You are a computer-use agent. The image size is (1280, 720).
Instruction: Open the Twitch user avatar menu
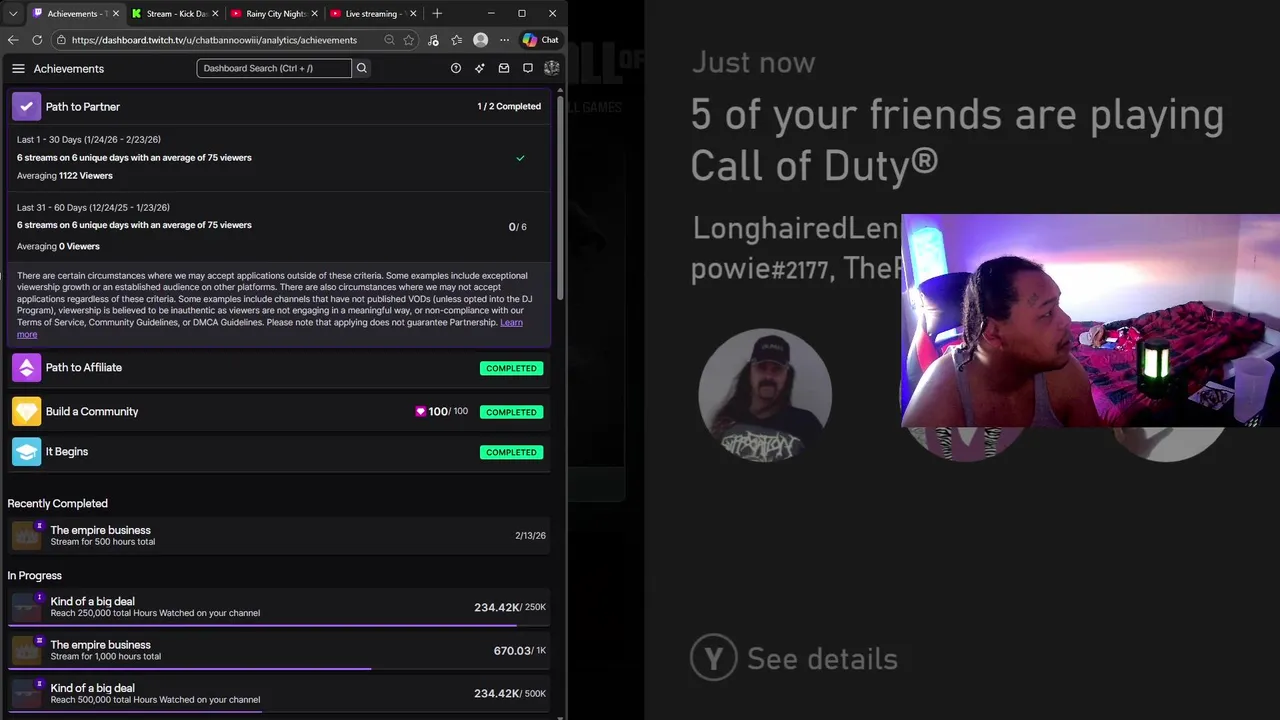pyautogui.click(x=551, y=68)
